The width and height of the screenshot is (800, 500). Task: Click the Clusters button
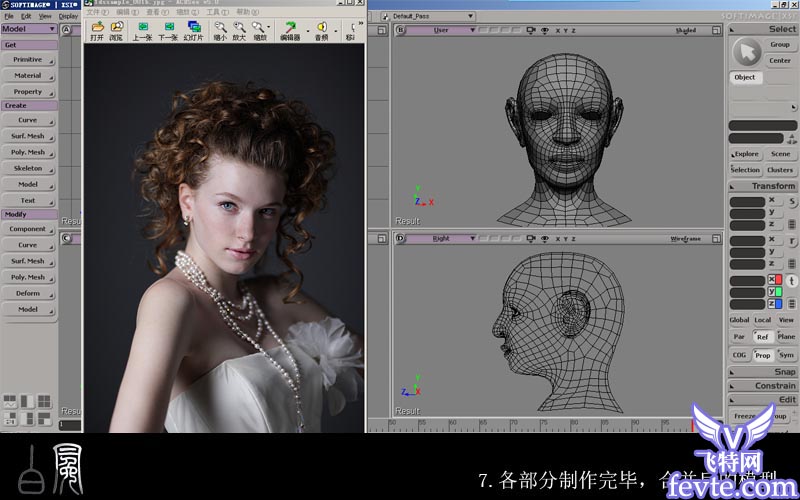click(x=780, y=170)
